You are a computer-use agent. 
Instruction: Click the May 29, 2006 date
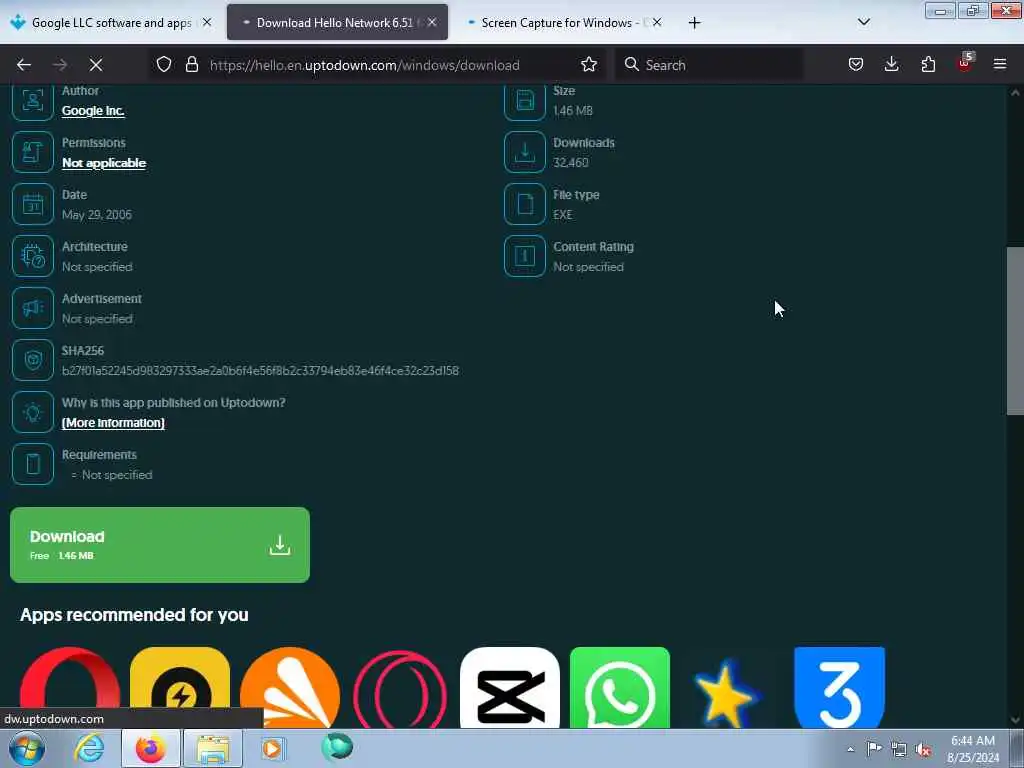click(x=97, y=215)
